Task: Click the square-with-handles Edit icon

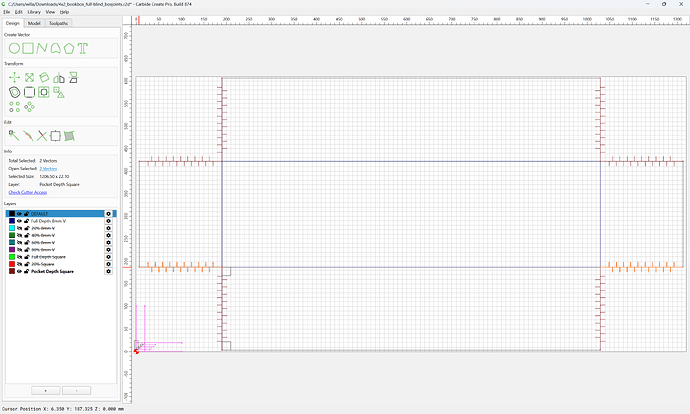Action: pos(55,136)
